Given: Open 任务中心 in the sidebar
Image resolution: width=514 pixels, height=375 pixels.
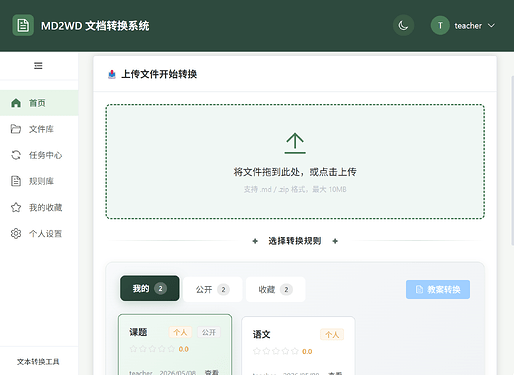Looking at the screenshot, I should point(39,155).
